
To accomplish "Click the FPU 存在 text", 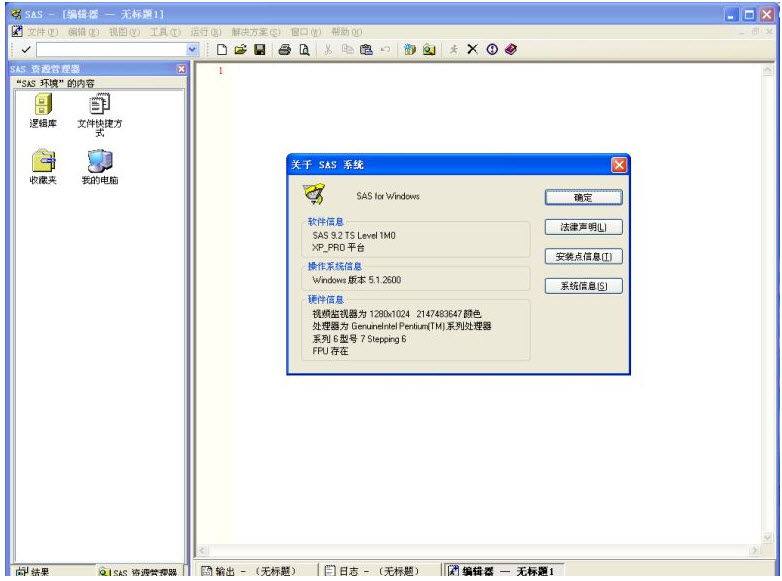I will (x=330, y=351).
